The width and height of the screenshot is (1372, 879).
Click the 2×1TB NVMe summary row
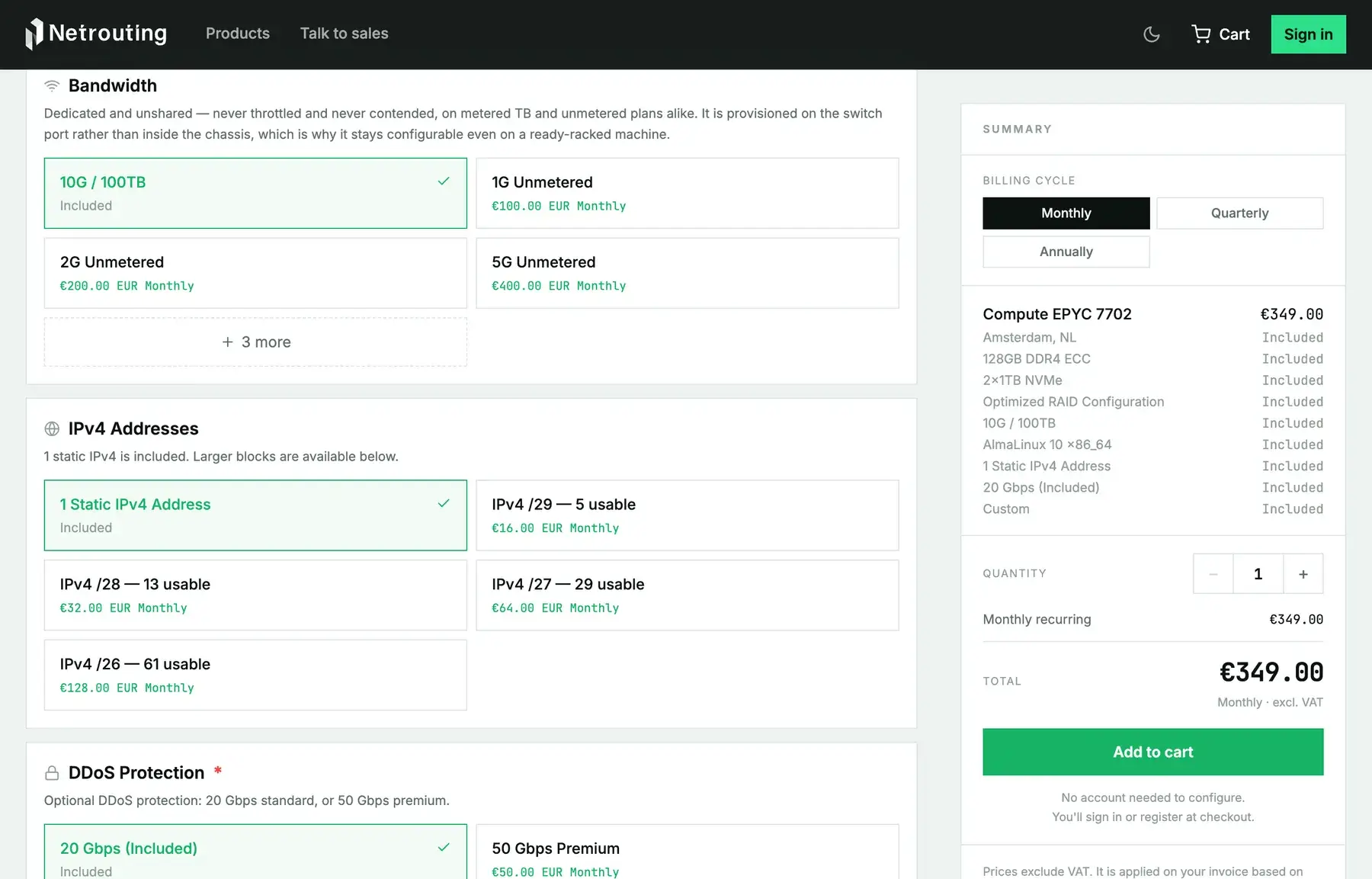(1153, 380)
